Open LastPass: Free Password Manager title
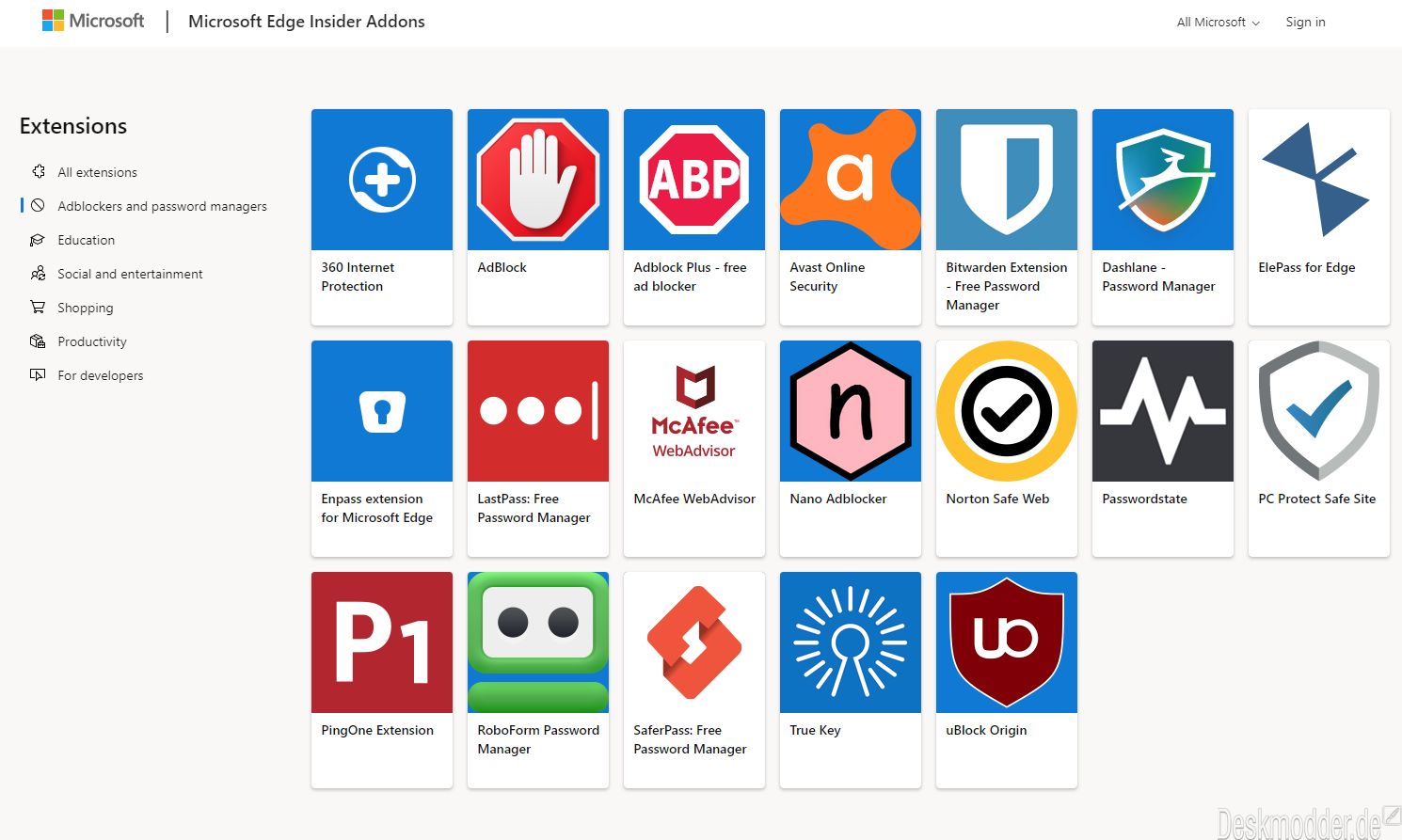The height and width of the screenshot is (840, 1402). click(x=534, y=508)
